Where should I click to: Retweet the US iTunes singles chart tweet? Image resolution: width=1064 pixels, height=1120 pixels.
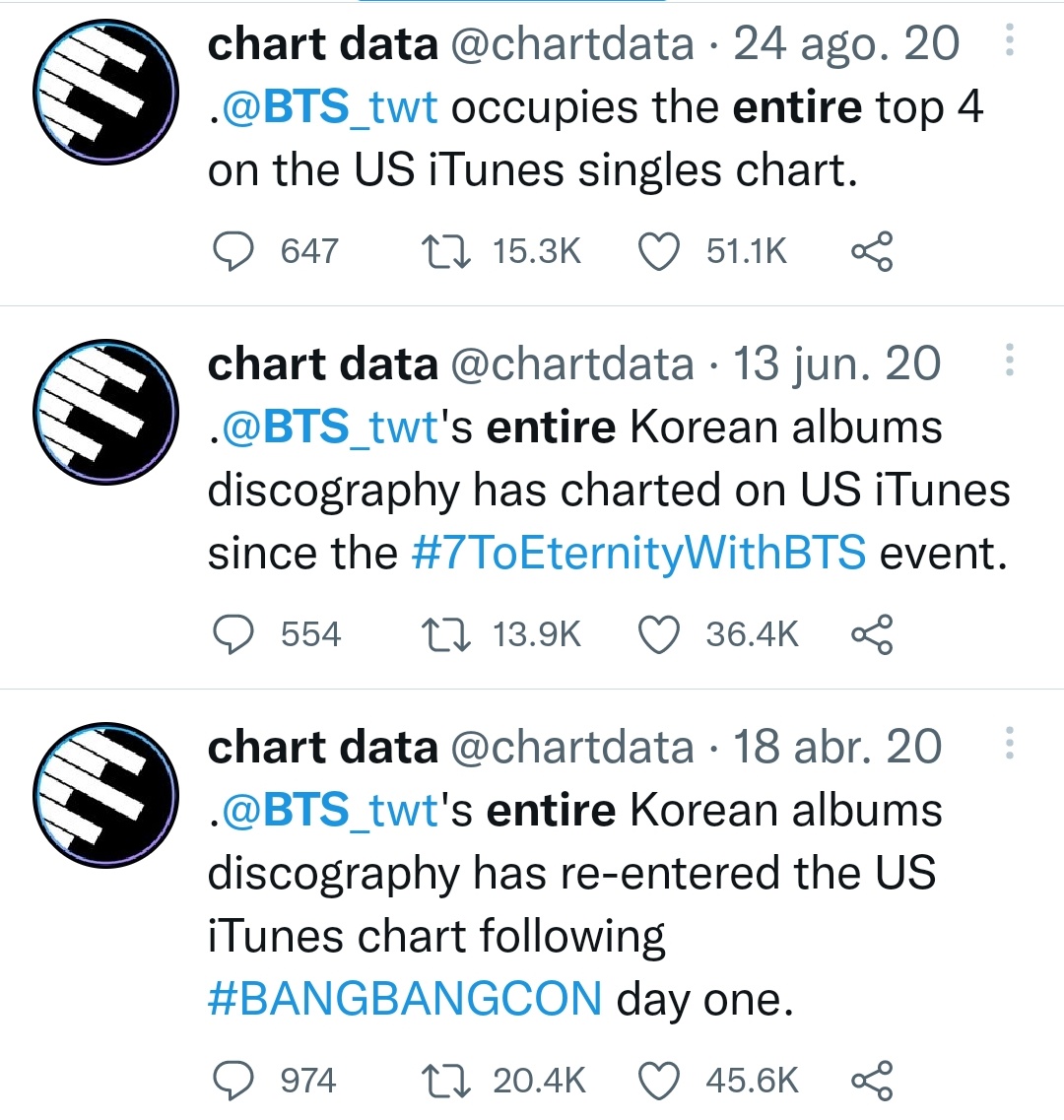click(x=446, y=252)
